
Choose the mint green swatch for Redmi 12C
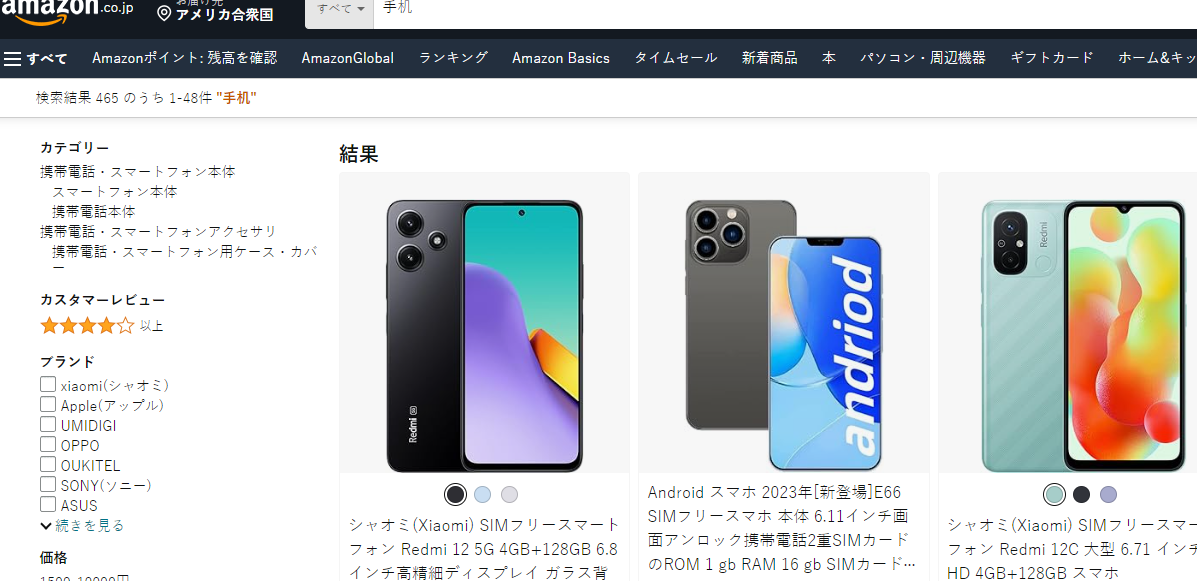tap(1054, 494)
